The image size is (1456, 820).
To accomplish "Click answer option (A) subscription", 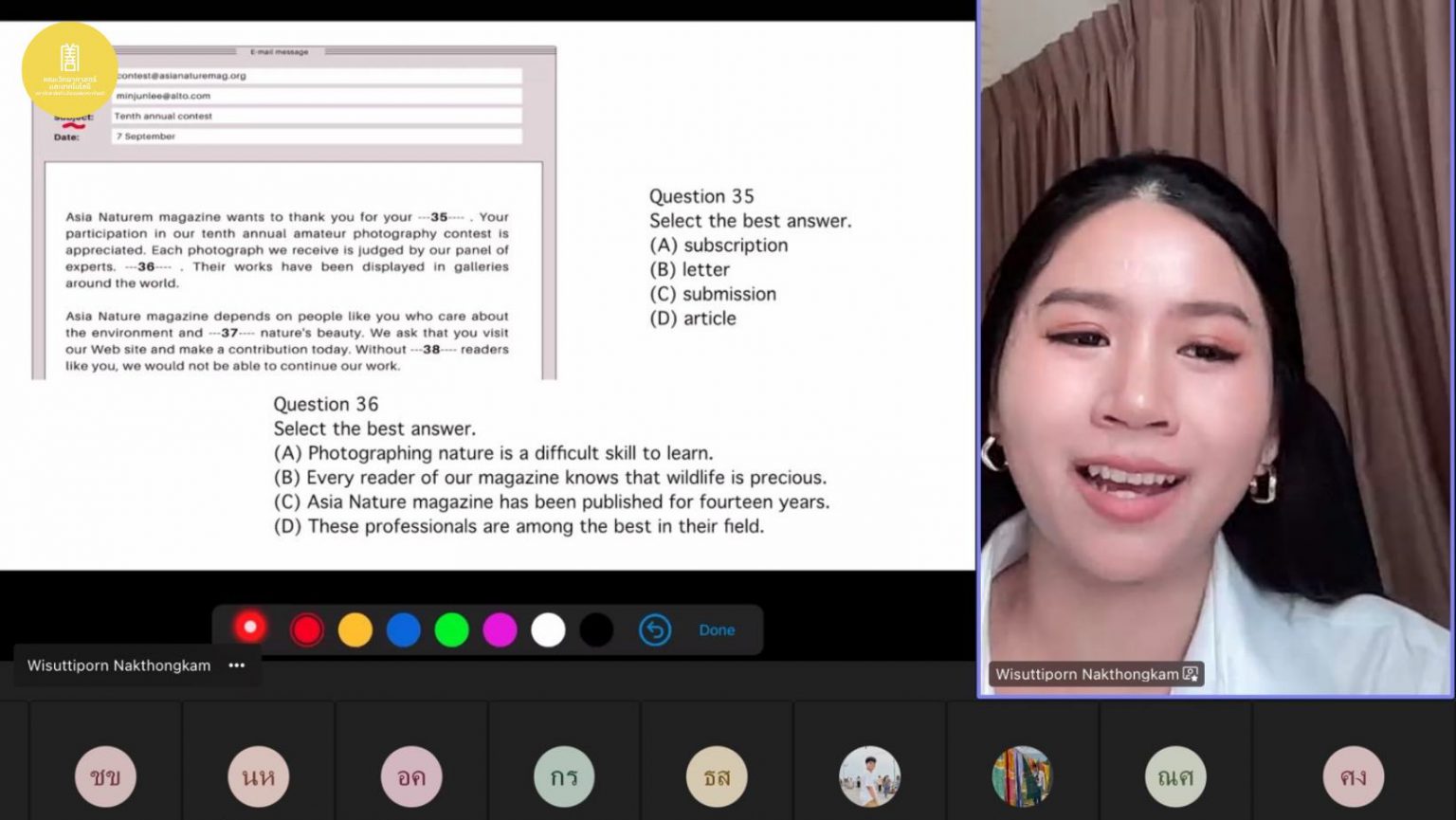I will click(x=719, y=245).
